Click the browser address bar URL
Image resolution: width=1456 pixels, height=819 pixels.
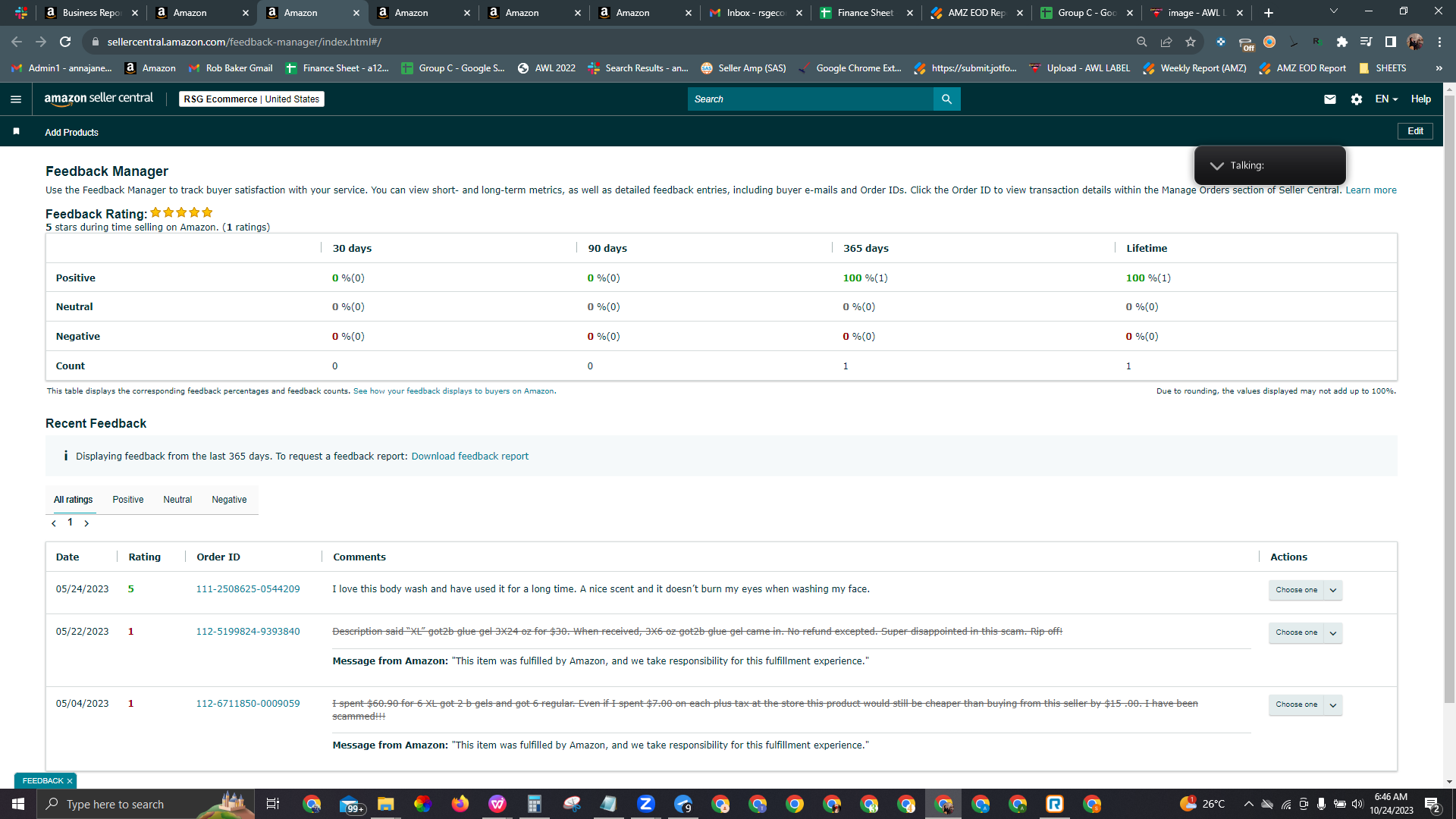point(244,42)
